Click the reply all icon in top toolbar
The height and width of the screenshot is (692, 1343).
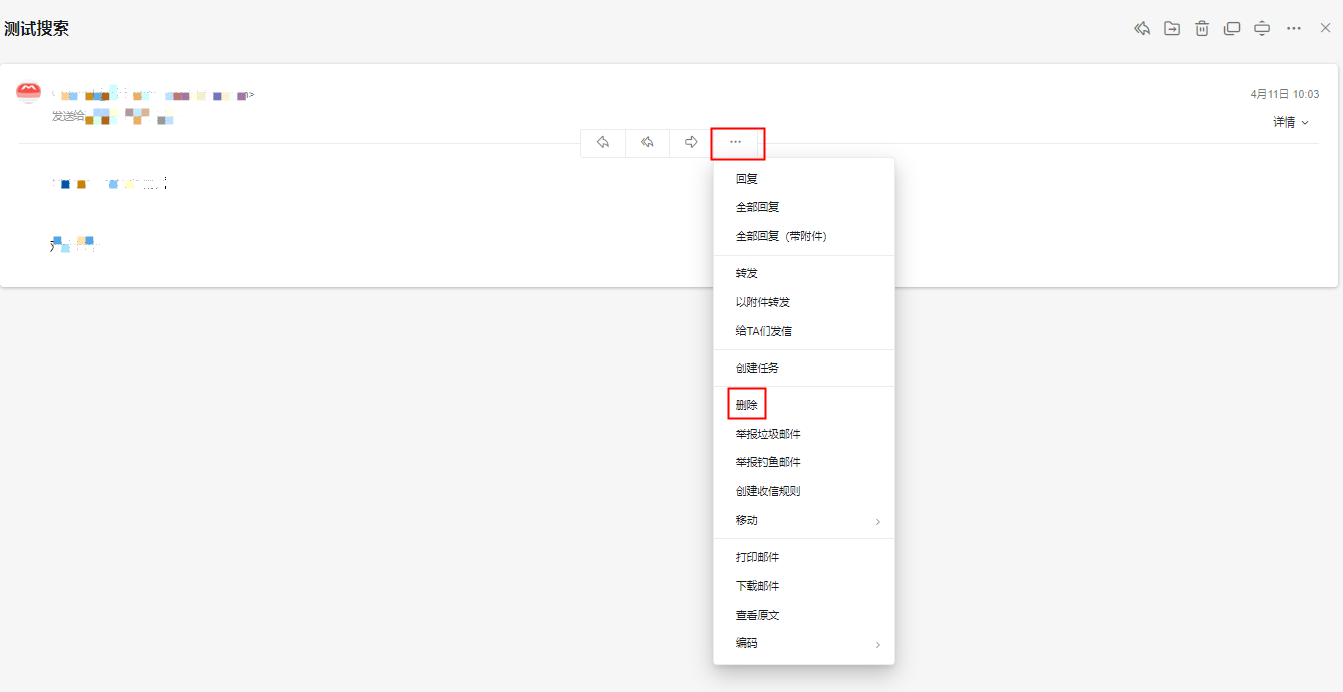tap(1142, 28)
